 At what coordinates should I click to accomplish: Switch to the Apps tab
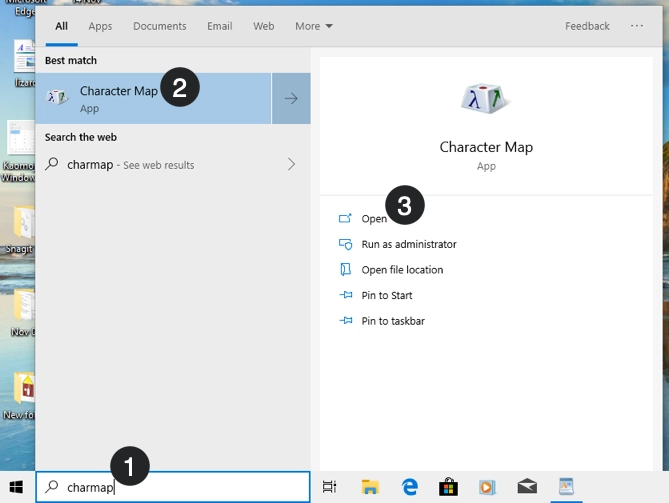coord(100,26)
